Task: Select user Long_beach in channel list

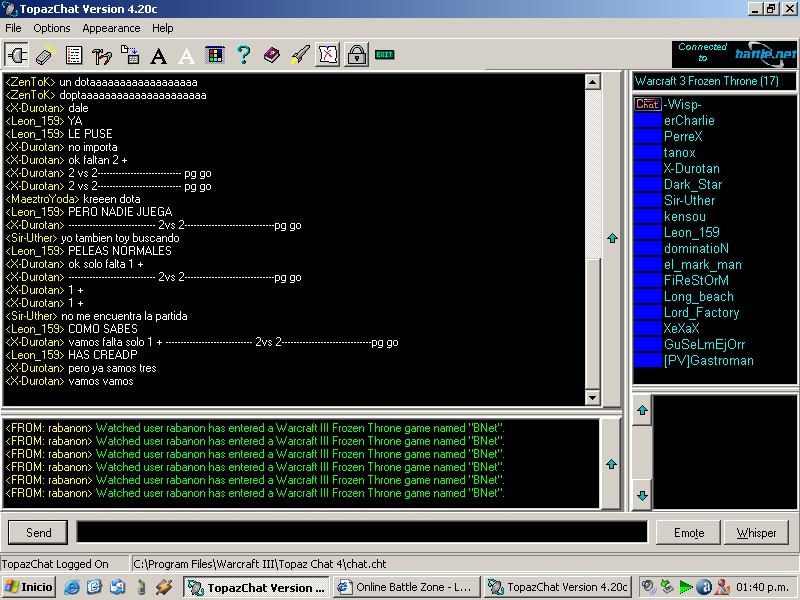Action: click(x=698, y=296)
